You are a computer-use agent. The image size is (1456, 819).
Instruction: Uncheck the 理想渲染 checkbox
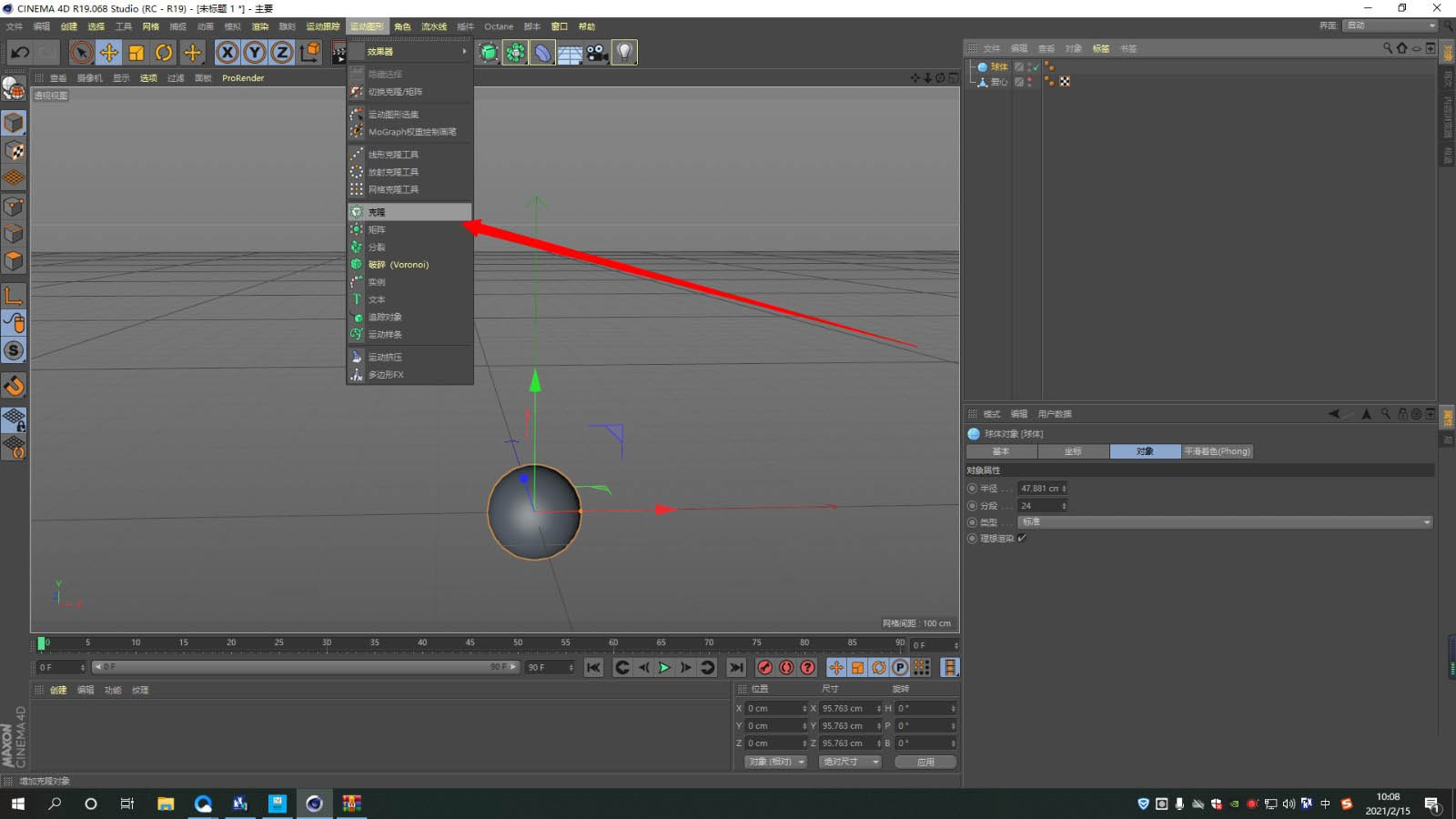click(x=1022, y=539)
